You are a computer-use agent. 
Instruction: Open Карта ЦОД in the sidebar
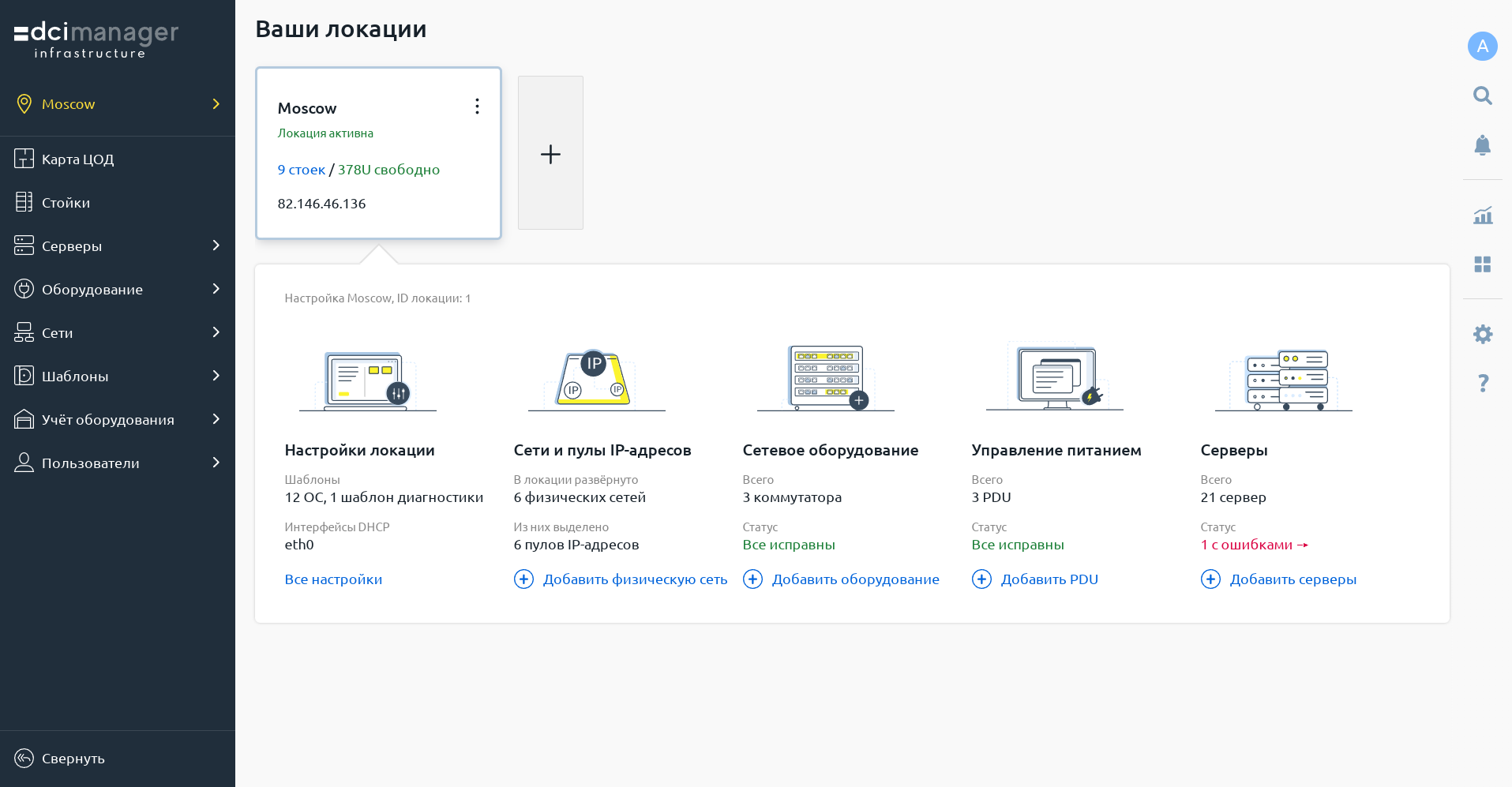[x=77, y=159]
